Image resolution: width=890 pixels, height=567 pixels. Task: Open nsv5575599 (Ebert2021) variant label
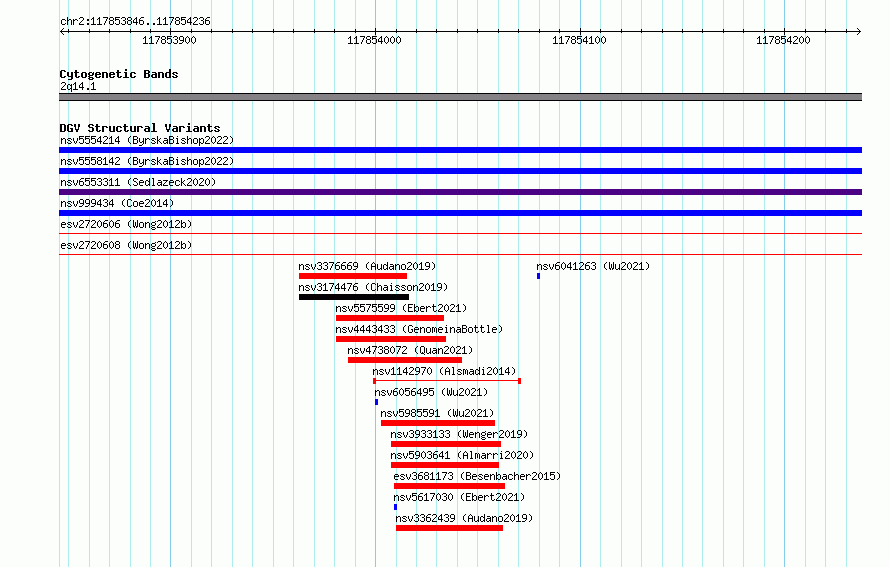point(401,308)
